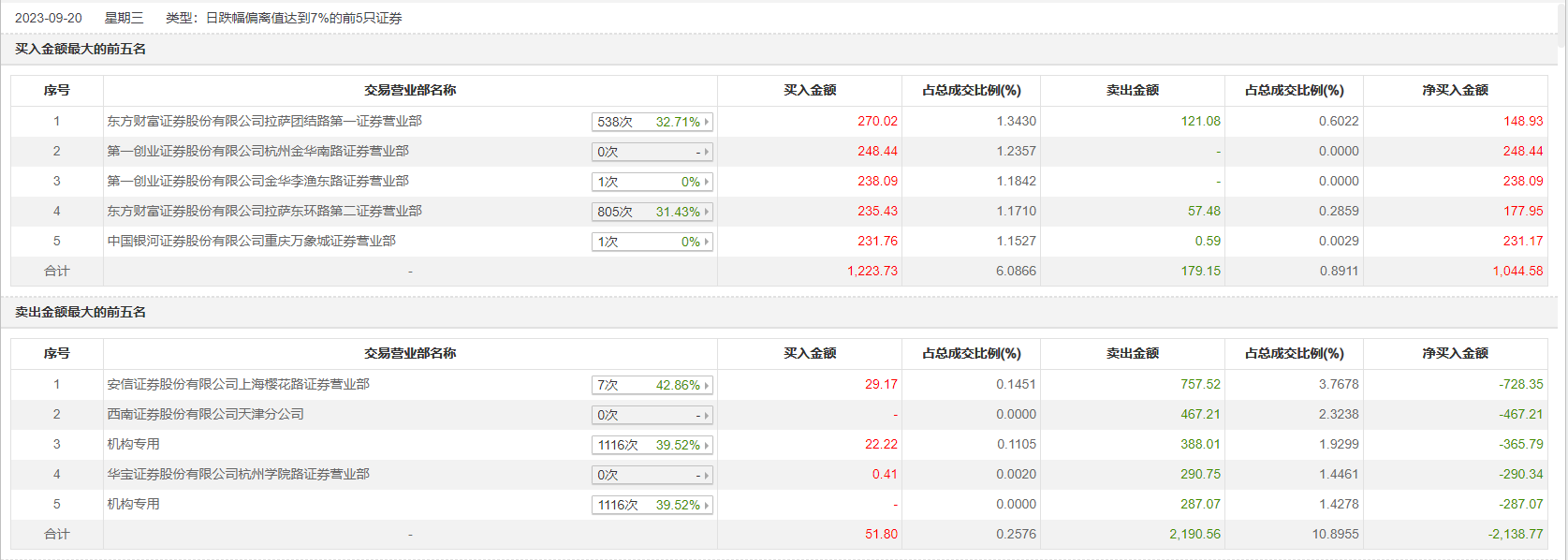Click arrow in second 1116次 39.52% box

click(707, 505)
